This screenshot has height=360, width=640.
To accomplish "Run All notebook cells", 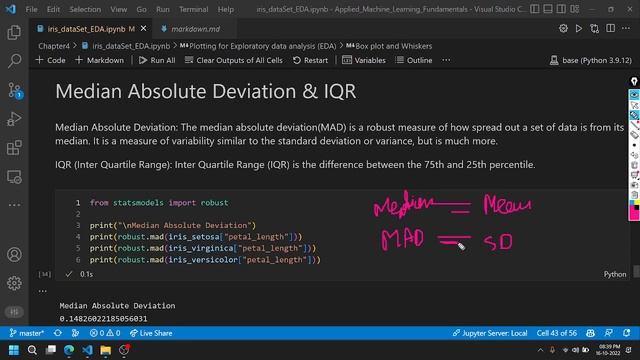I will [157, 60].
